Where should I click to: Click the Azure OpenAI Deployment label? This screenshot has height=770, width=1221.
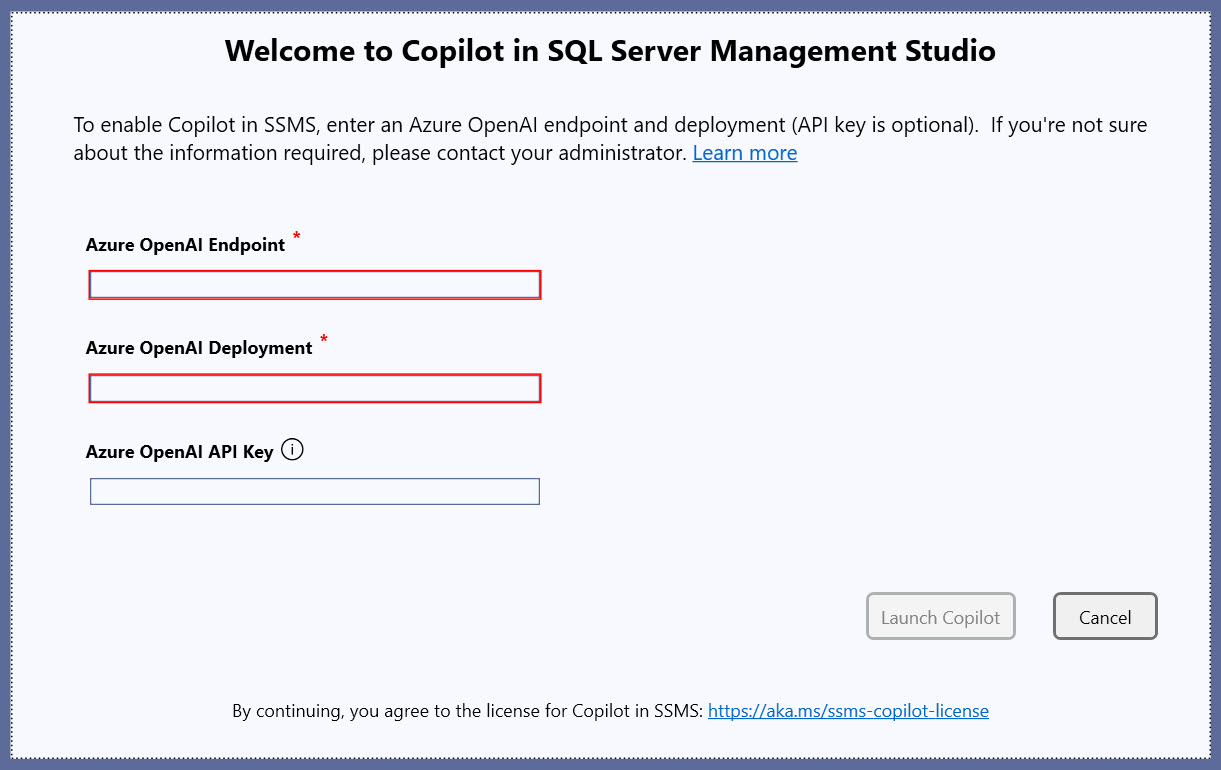[x=199, y=348]
